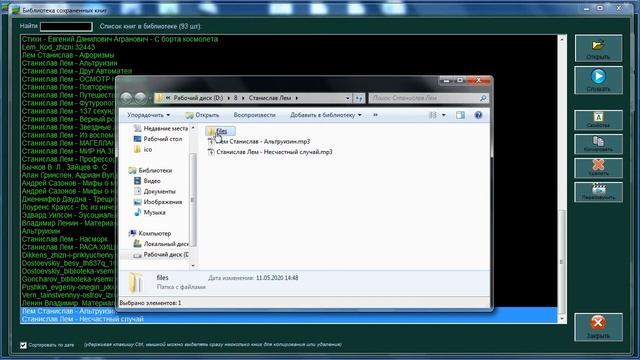
Task: Toggle the Сортировать по дате checkbox
Action: (23, 345)
